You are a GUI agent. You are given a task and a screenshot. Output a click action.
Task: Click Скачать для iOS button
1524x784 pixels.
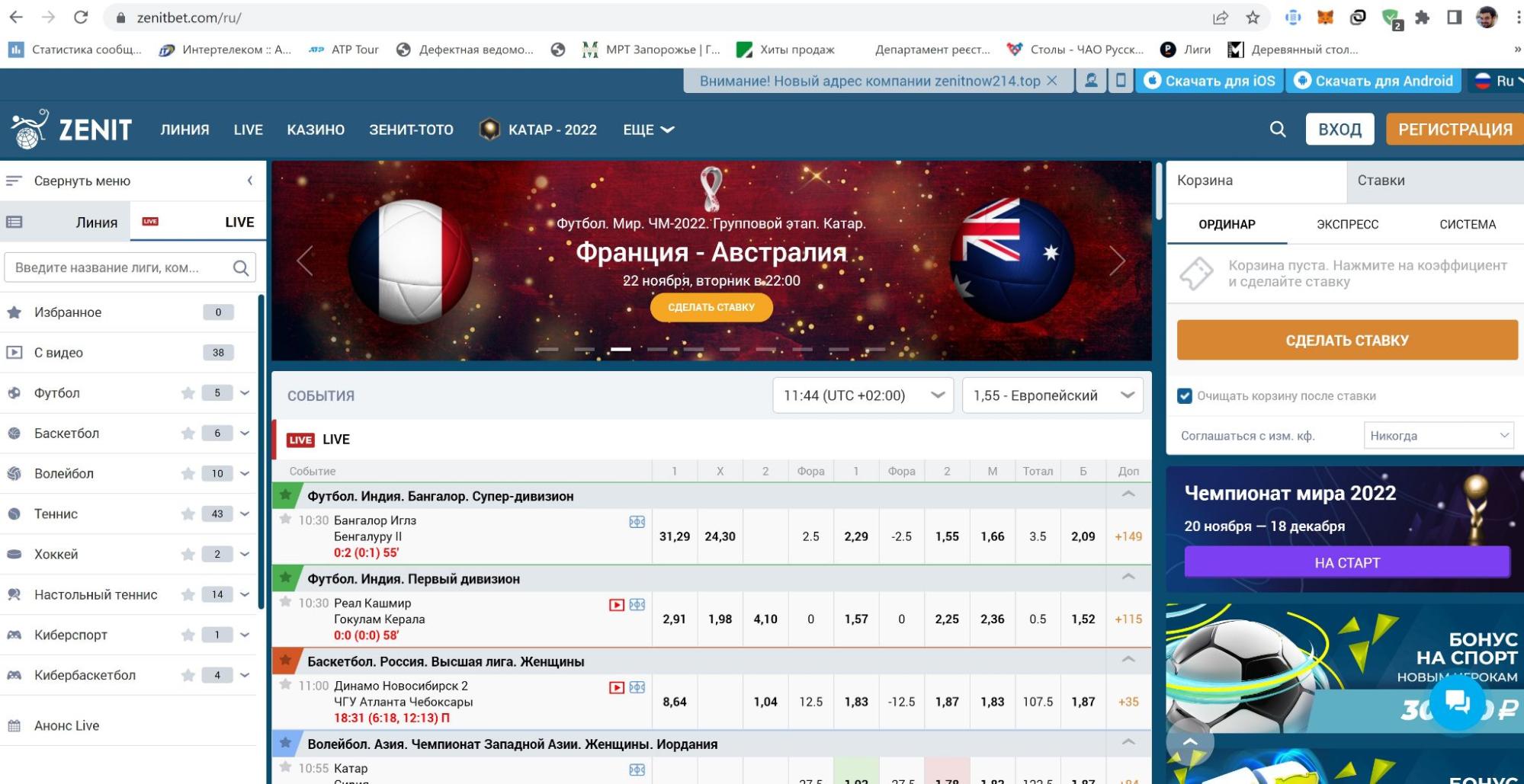pyautogui.click(x=1211, y=81)
